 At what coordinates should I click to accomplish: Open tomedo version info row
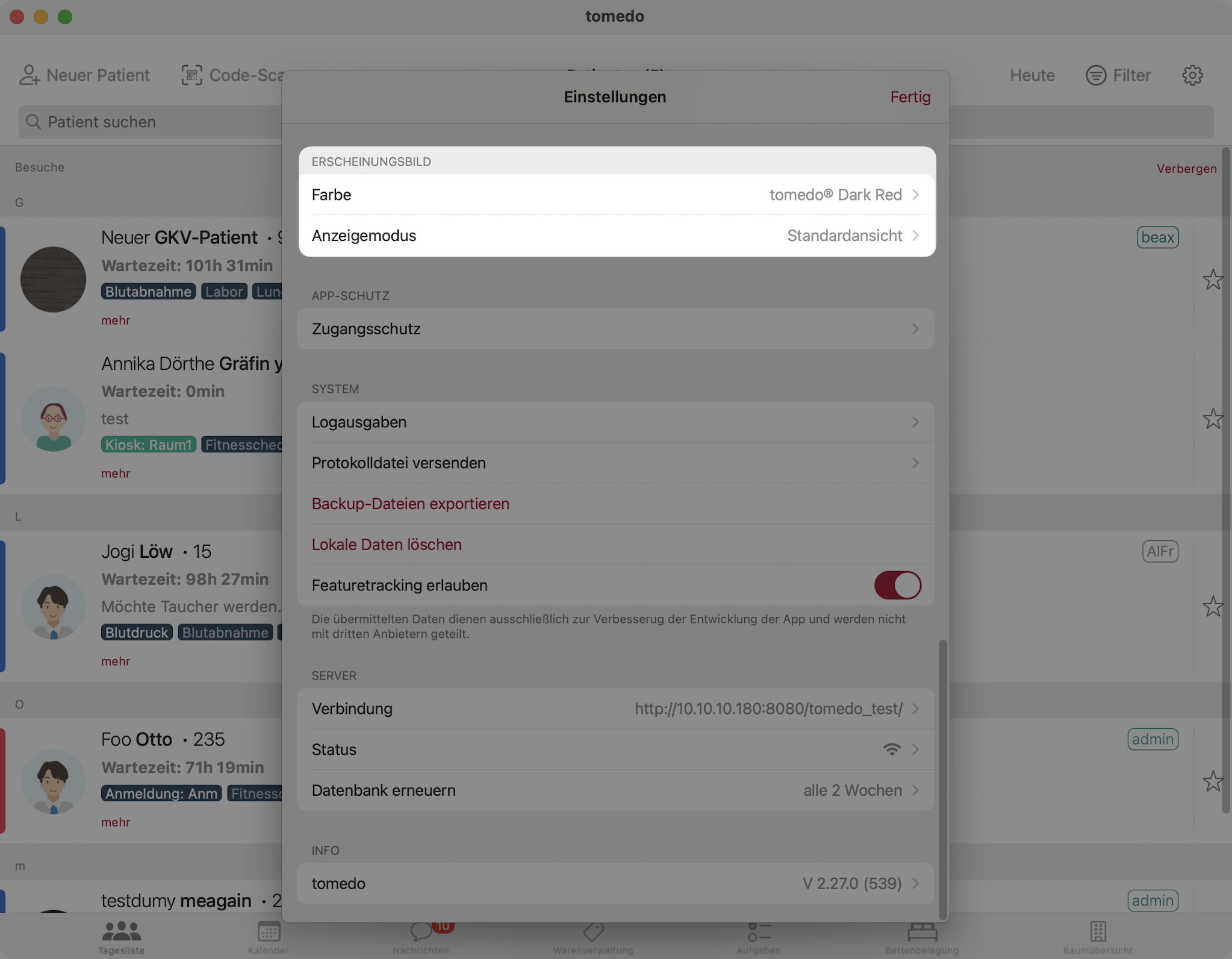pyautogui.click(x=615, y=884)
